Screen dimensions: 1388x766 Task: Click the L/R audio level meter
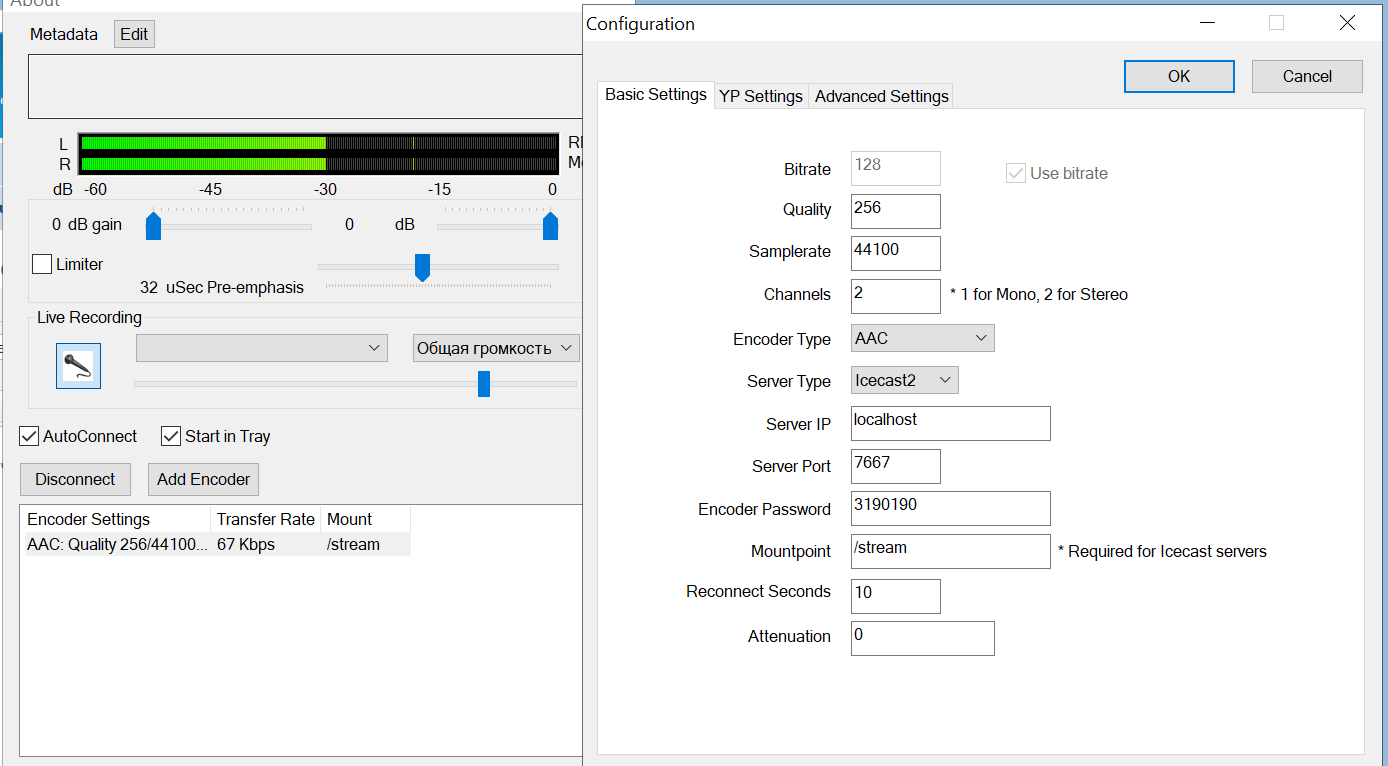coord(318,153)
